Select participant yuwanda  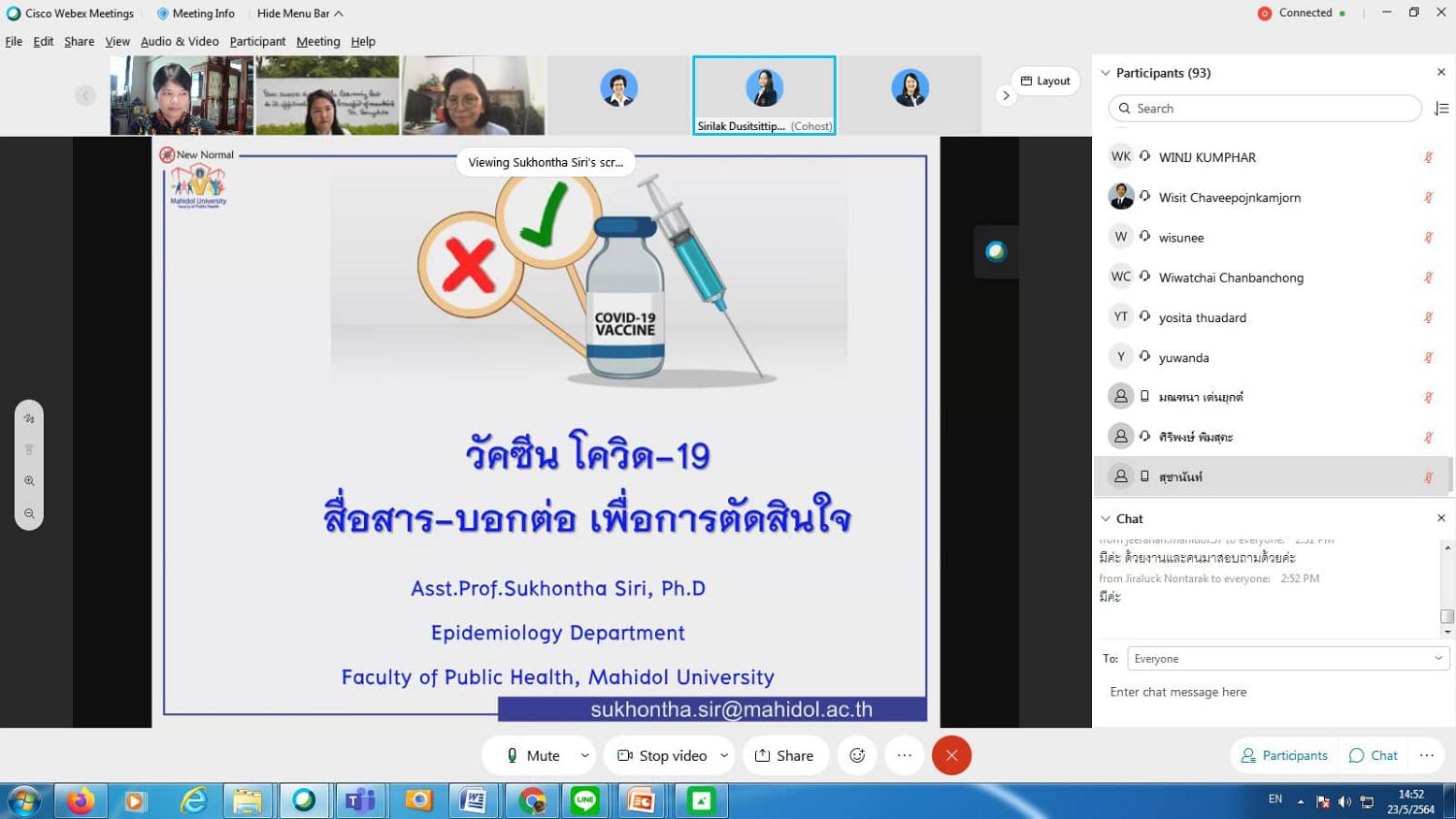tap(1271, 357)
